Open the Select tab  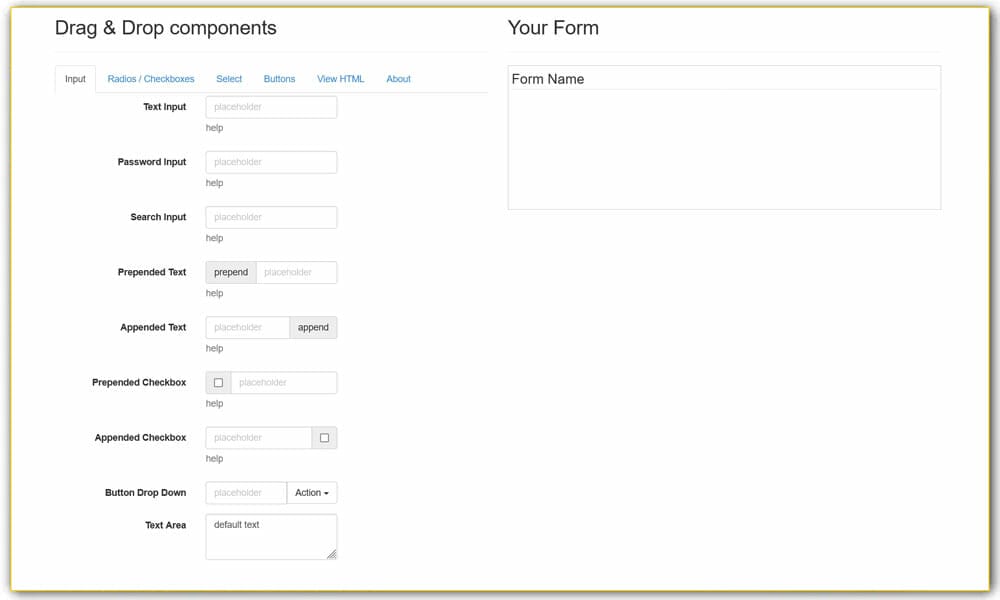229,79
